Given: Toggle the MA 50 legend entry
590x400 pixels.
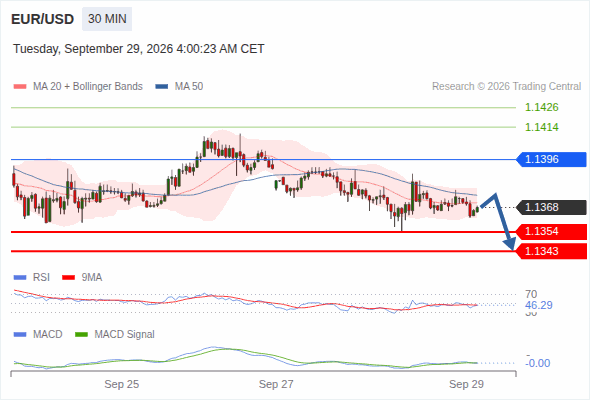Looking at the screenshot, I should click(x=179, y=87).
